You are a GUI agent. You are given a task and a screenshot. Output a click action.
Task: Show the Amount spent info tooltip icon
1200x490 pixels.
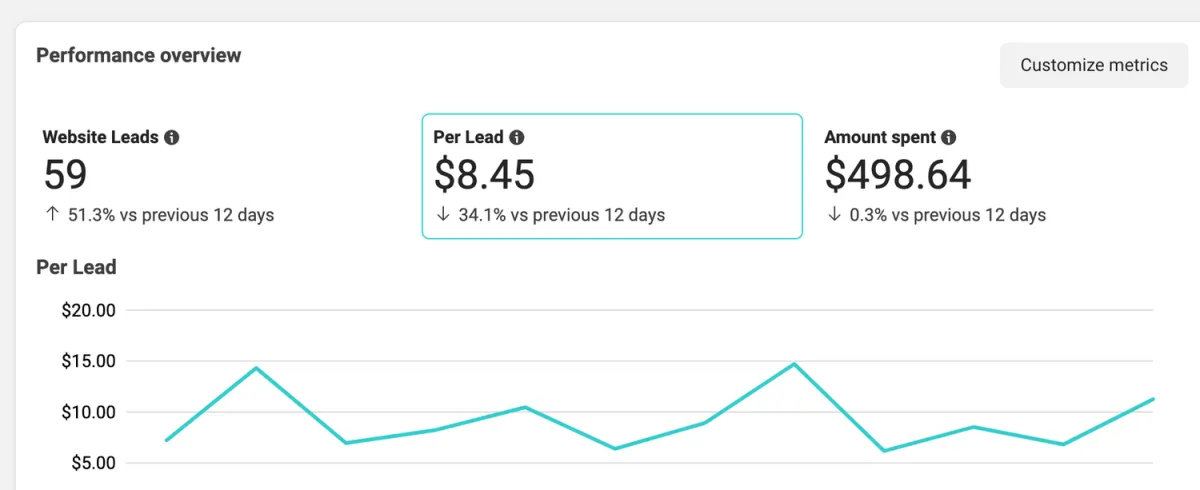tap(949, 137)
